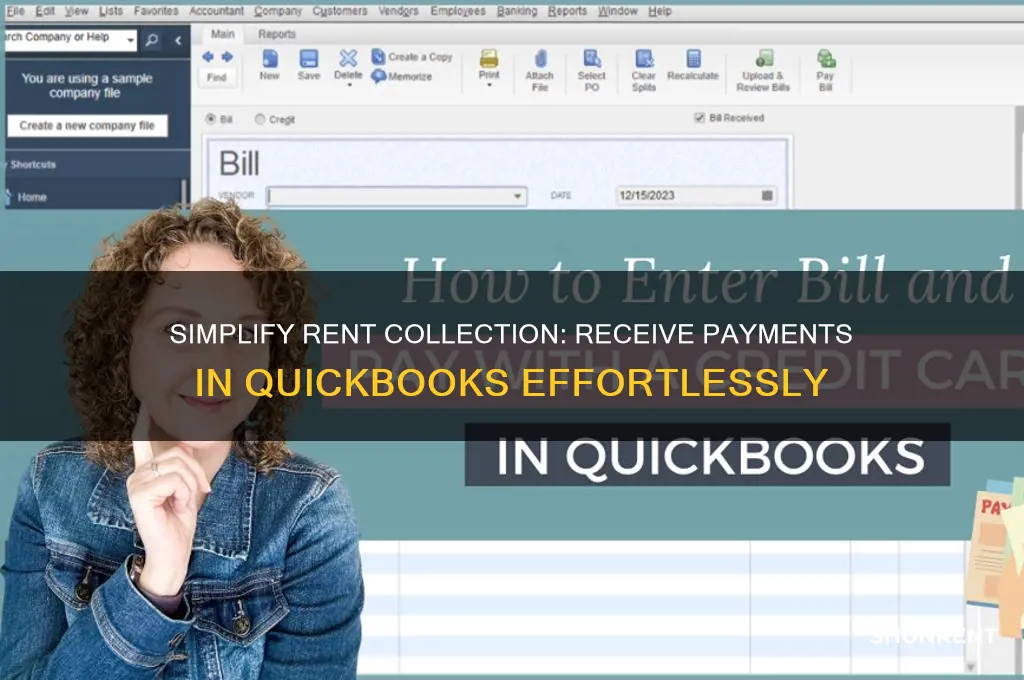Print the bill
Image resolution: width=1024 pixels, height=680 pixels.
coord(488,64)
